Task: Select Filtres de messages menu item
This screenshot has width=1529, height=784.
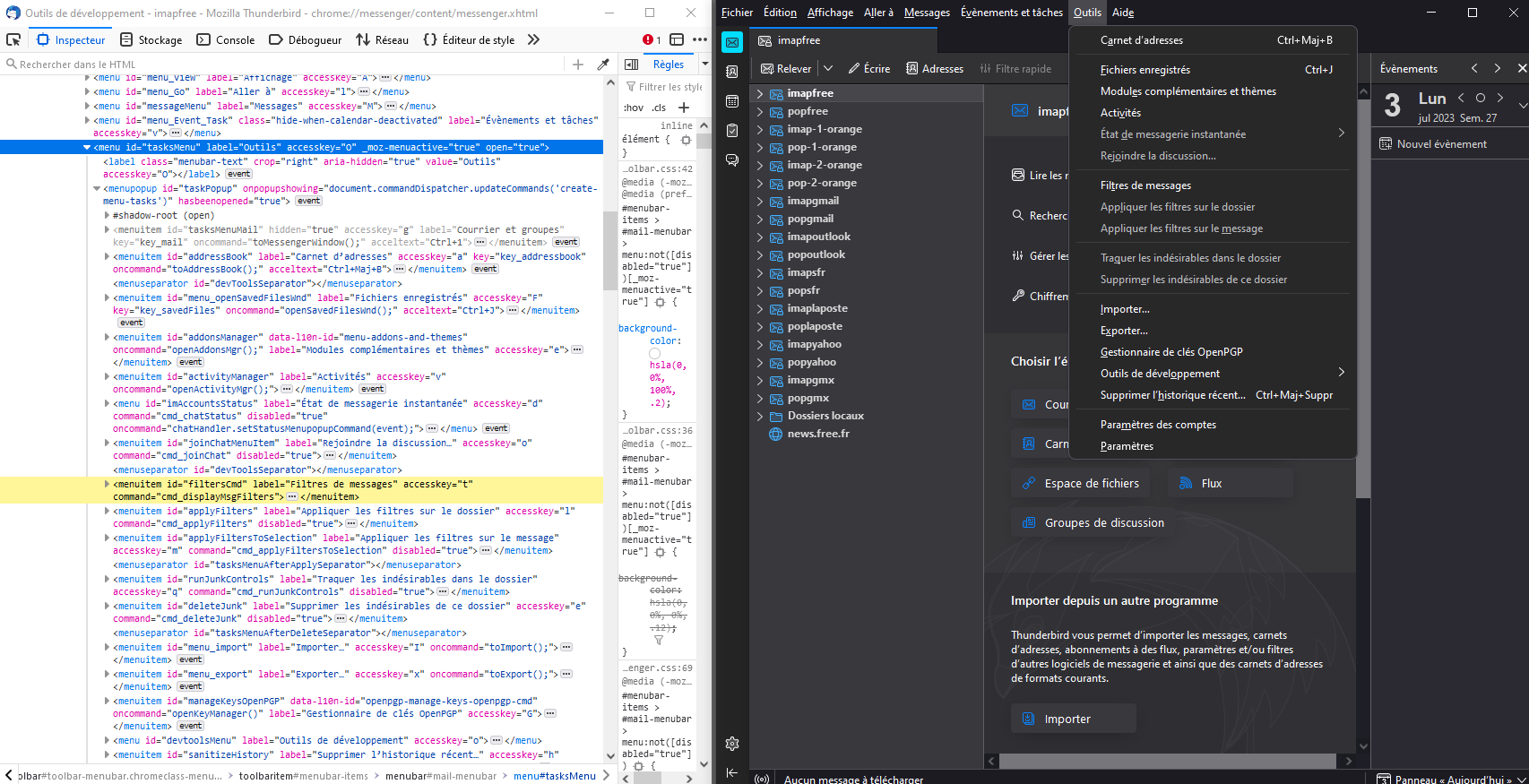Action: pyautogui.click(x=1213, y=185)
